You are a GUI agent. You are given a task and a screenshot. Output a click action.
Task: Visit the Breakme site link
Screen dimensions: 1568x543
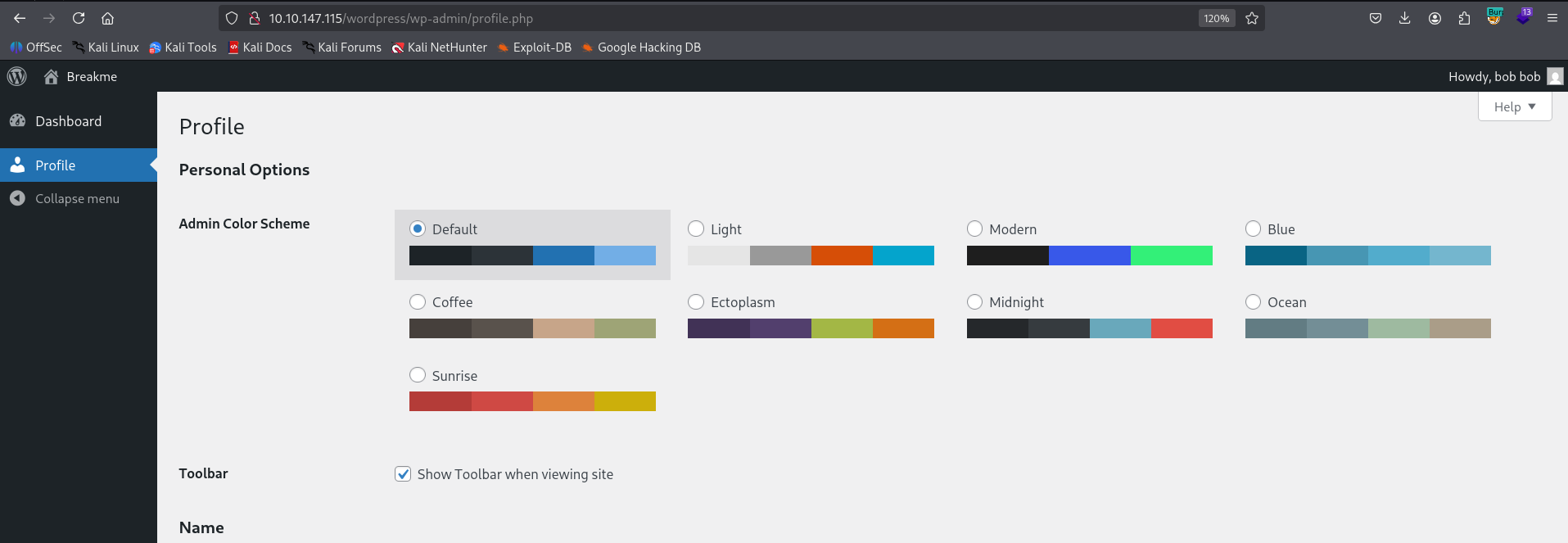(x=91, y=77)
